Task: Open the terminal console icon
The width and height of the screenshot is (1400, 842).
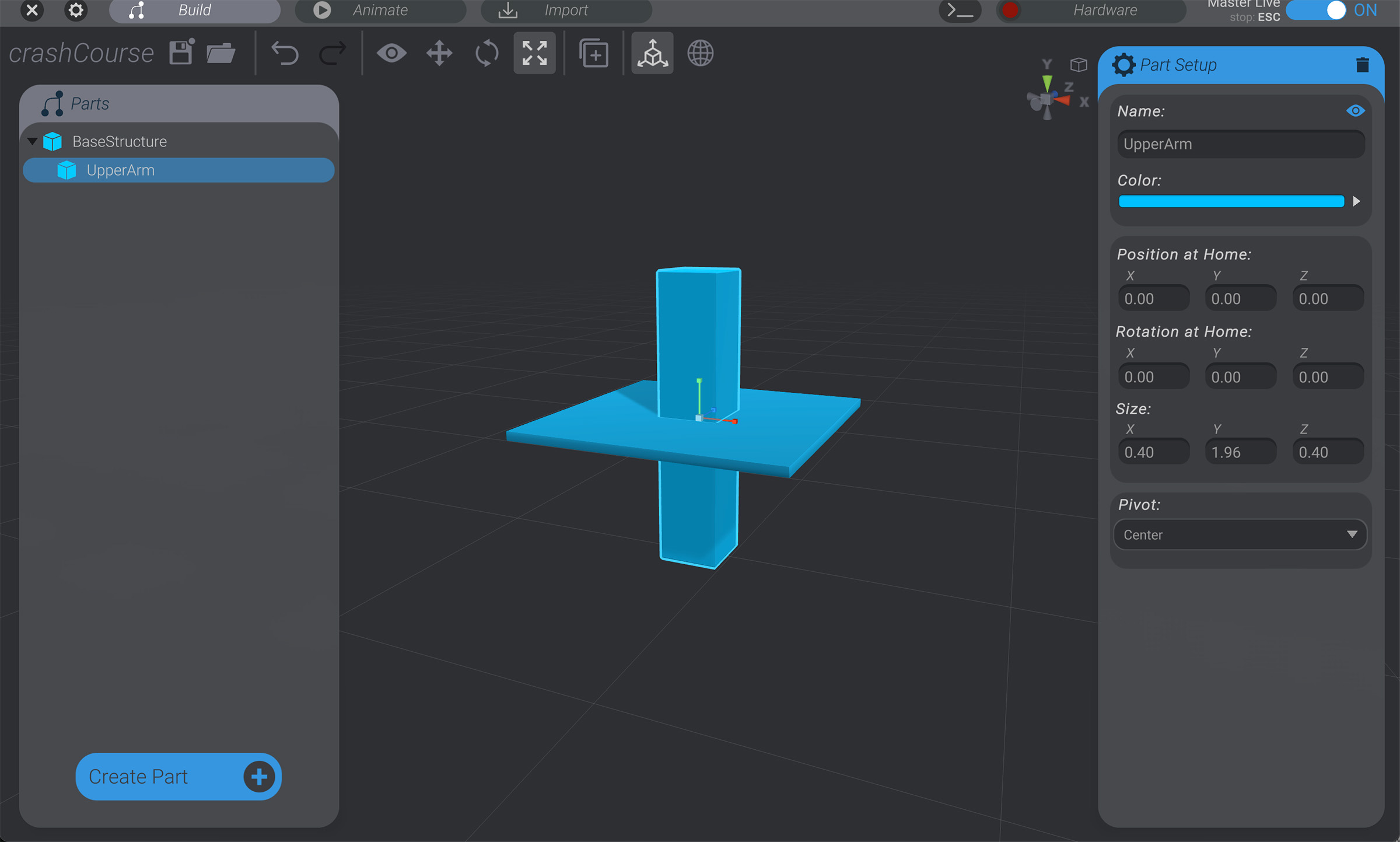Action: coord(960,10)
